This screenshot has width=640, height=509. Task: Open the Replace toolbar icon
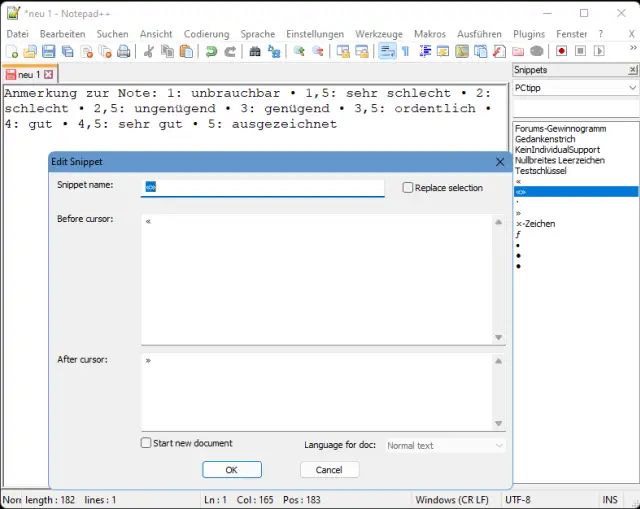click(274, 51)
